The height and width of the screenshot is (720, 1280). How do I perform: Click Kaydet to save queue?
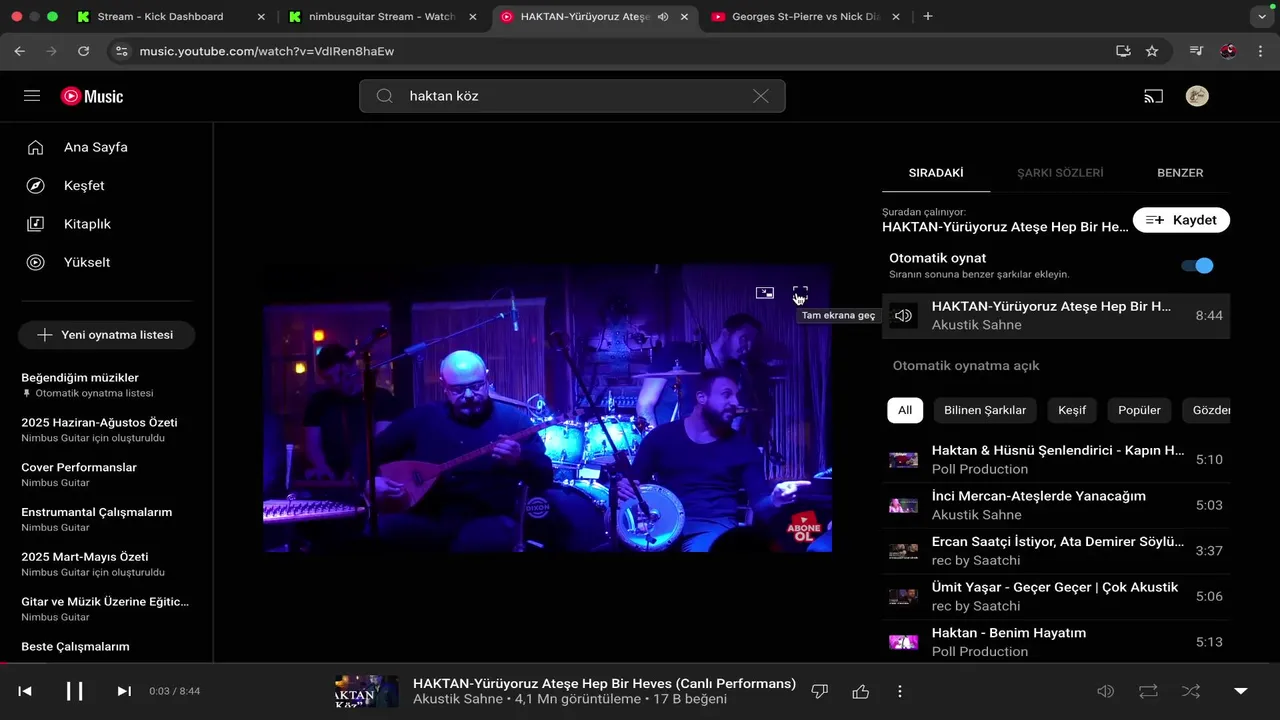coord(1181,220)
